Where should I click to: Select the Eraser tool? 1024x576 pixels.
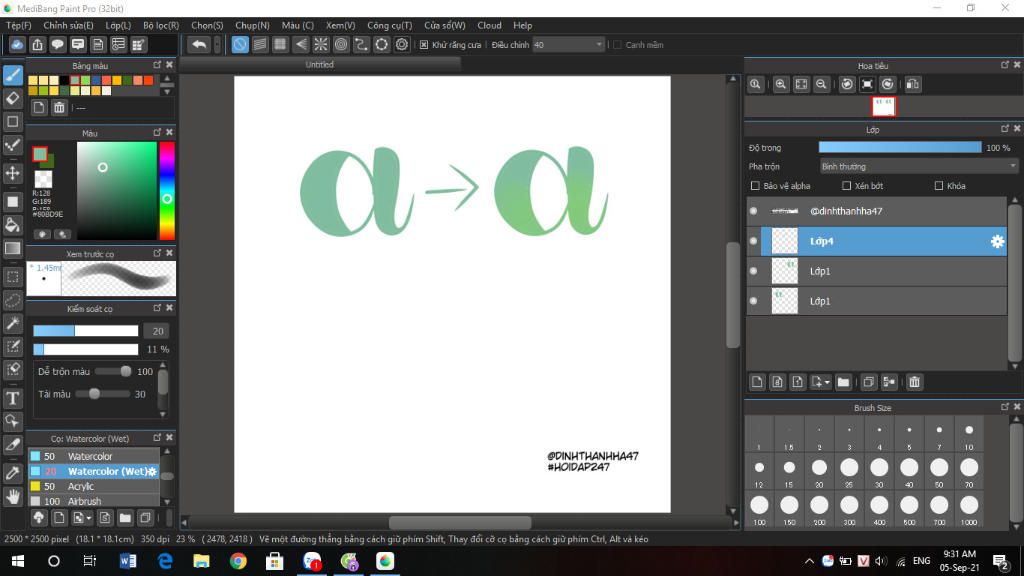(13, 99)
